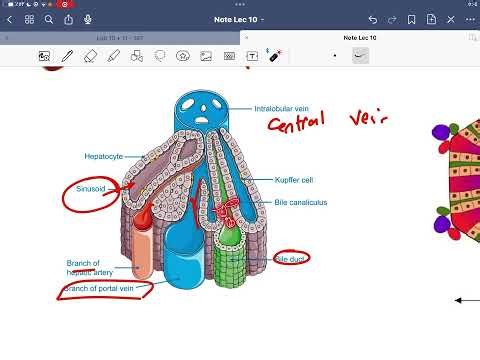
Task: Choose the dot laser pointer style
Action: [x=335, y=56]
